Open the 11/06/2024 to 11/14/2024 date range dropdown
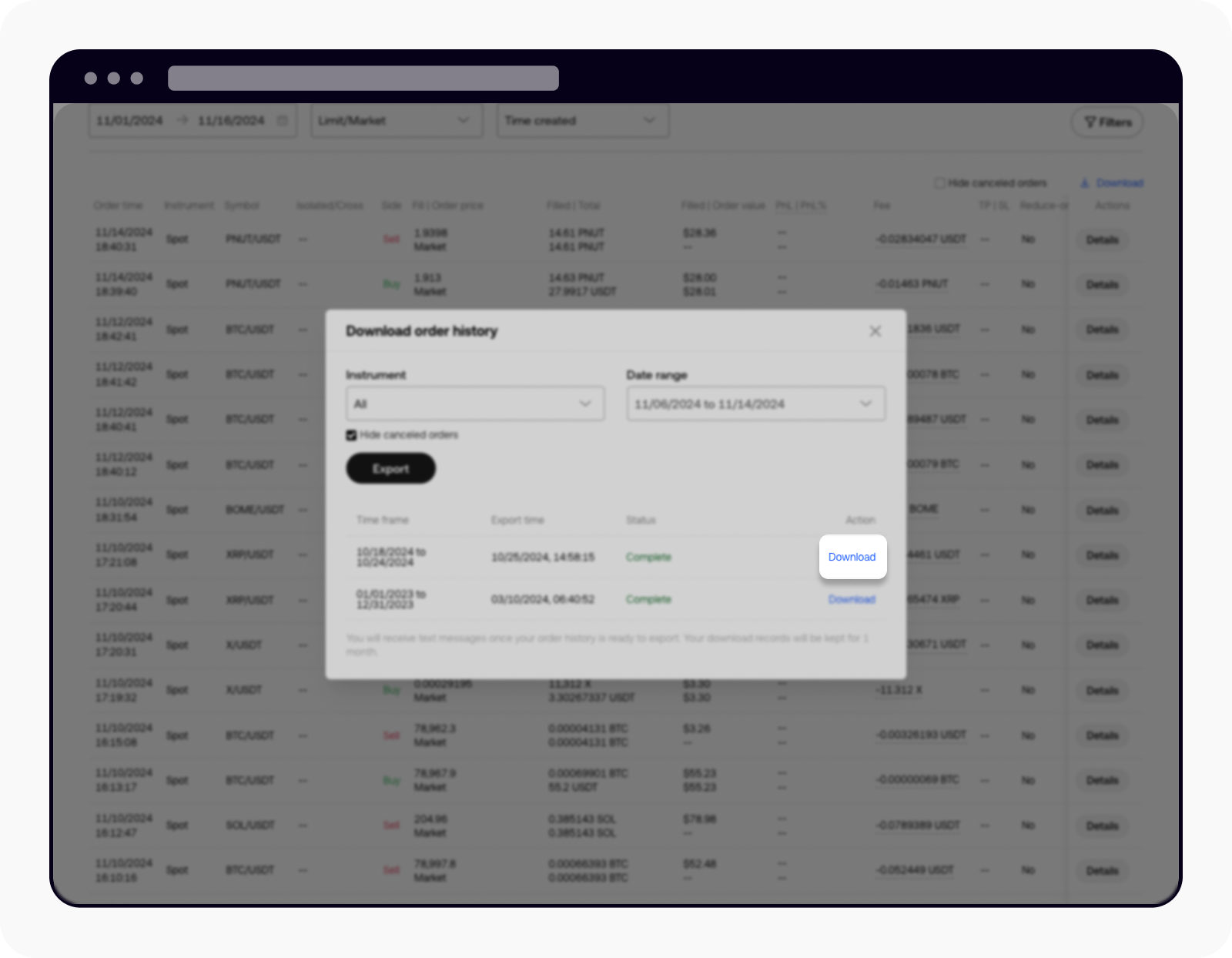The height and width of the screenshot is (958, 1232). [x=755, y=403]
